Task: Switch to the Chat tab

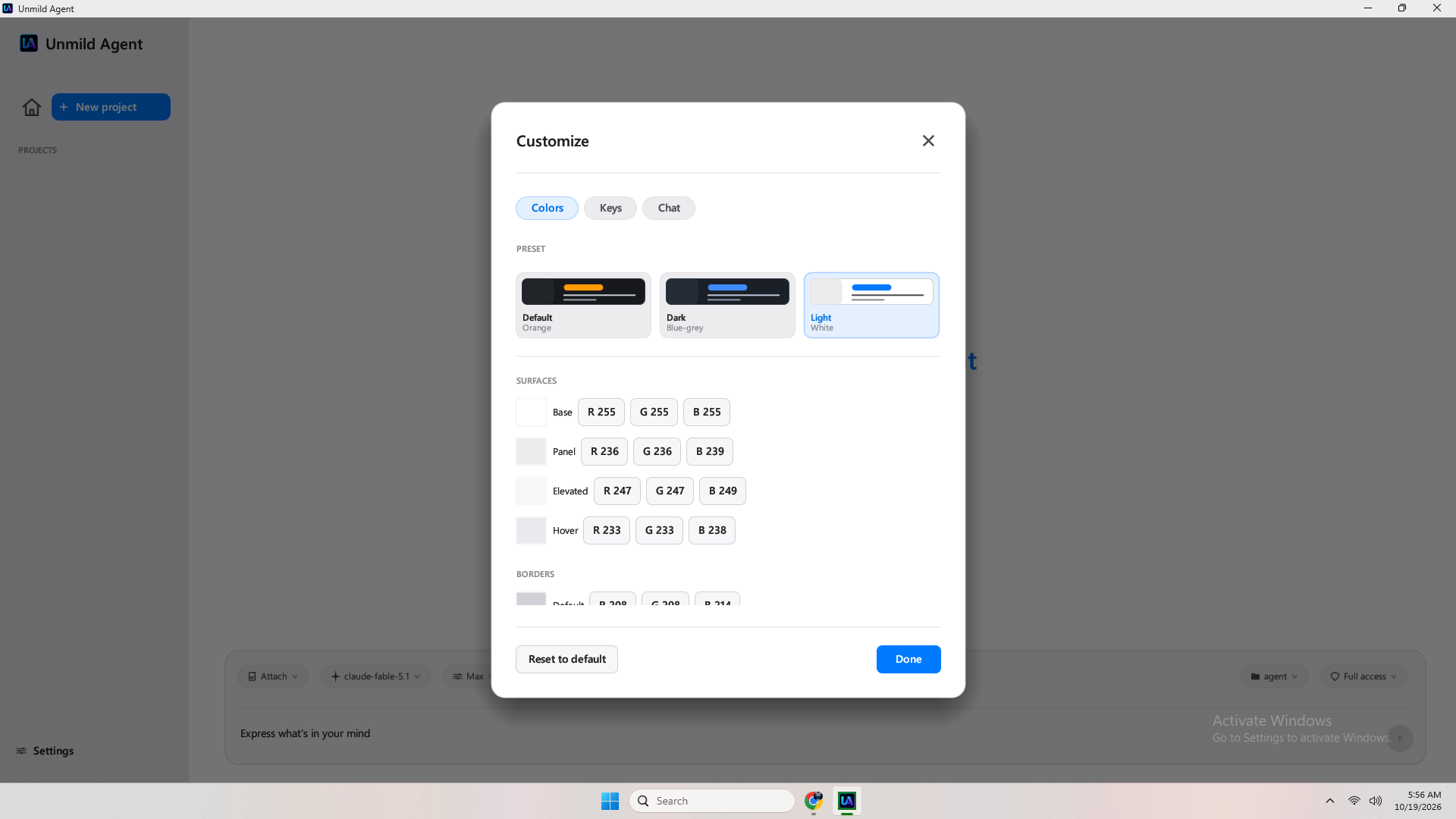Action: pos(669,208)
